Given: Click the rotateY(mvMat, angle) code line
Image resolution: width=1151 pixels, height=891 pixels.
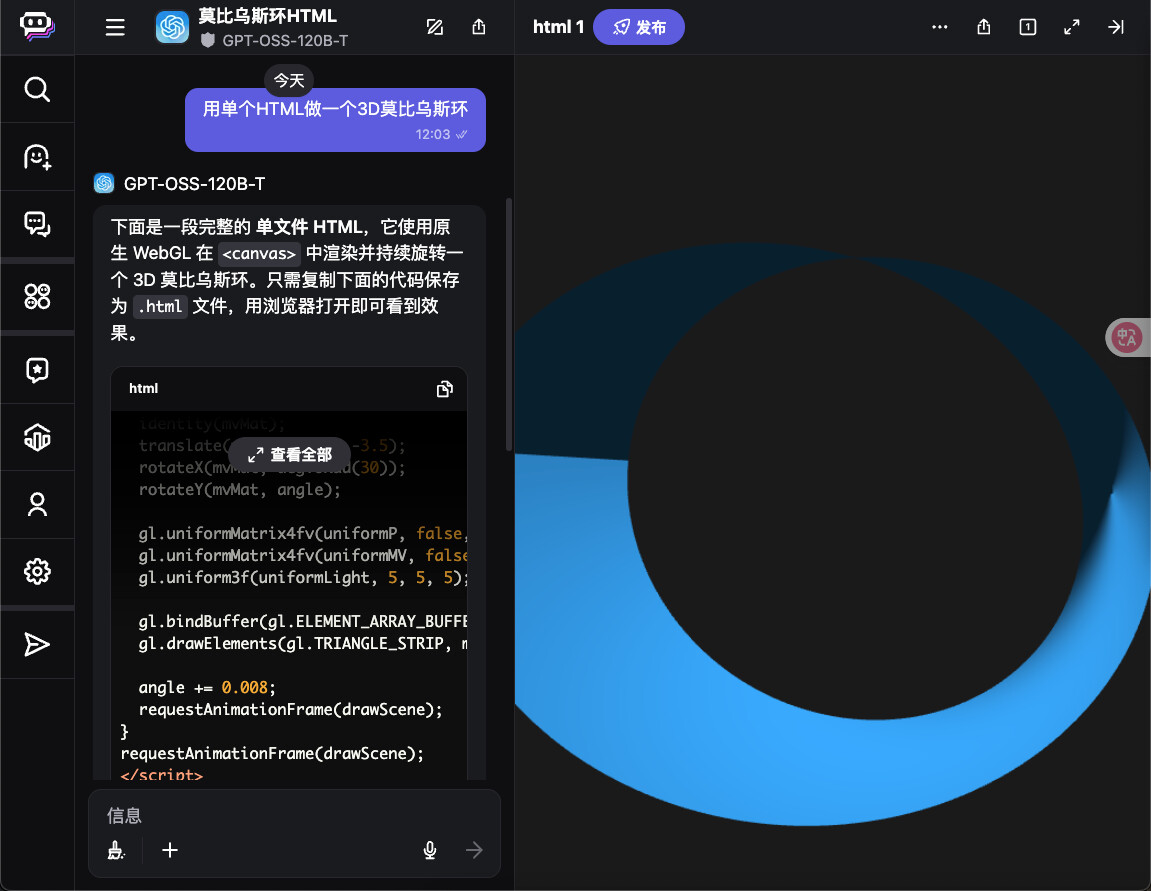Looking at the screenshot, I should point(239,490).
